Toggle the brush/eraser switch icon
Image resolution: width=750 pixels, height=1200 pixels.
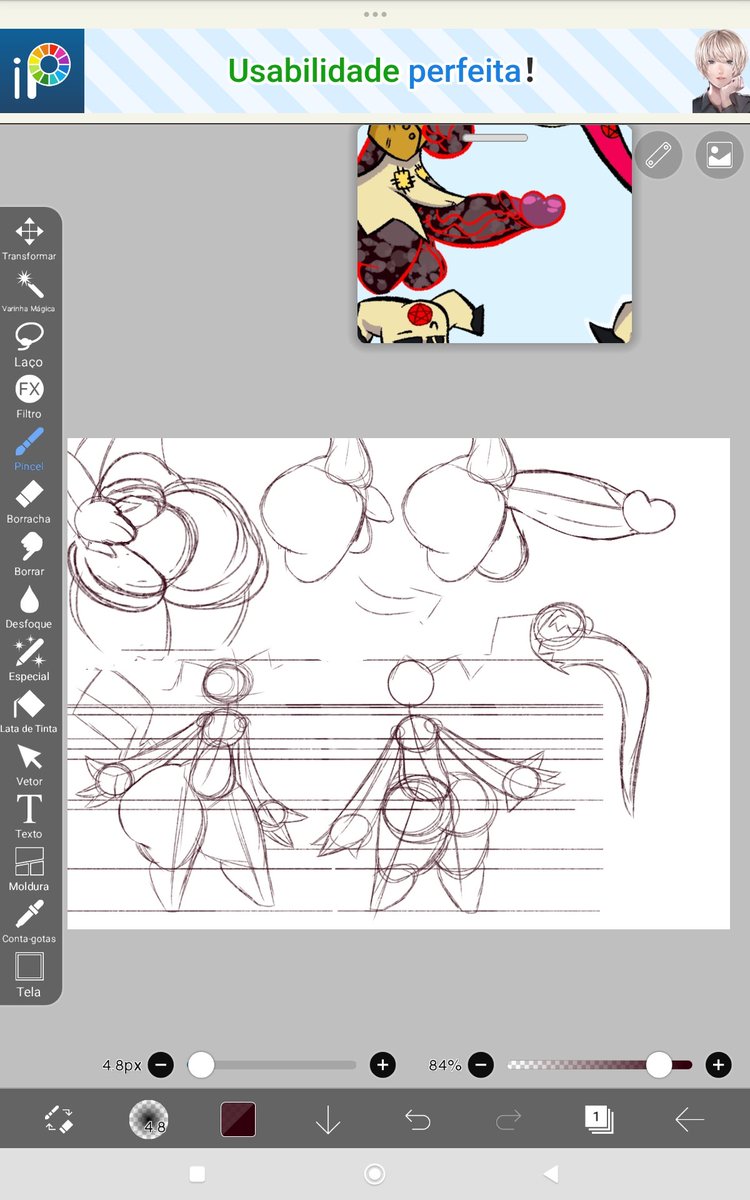pos(59,1120)
